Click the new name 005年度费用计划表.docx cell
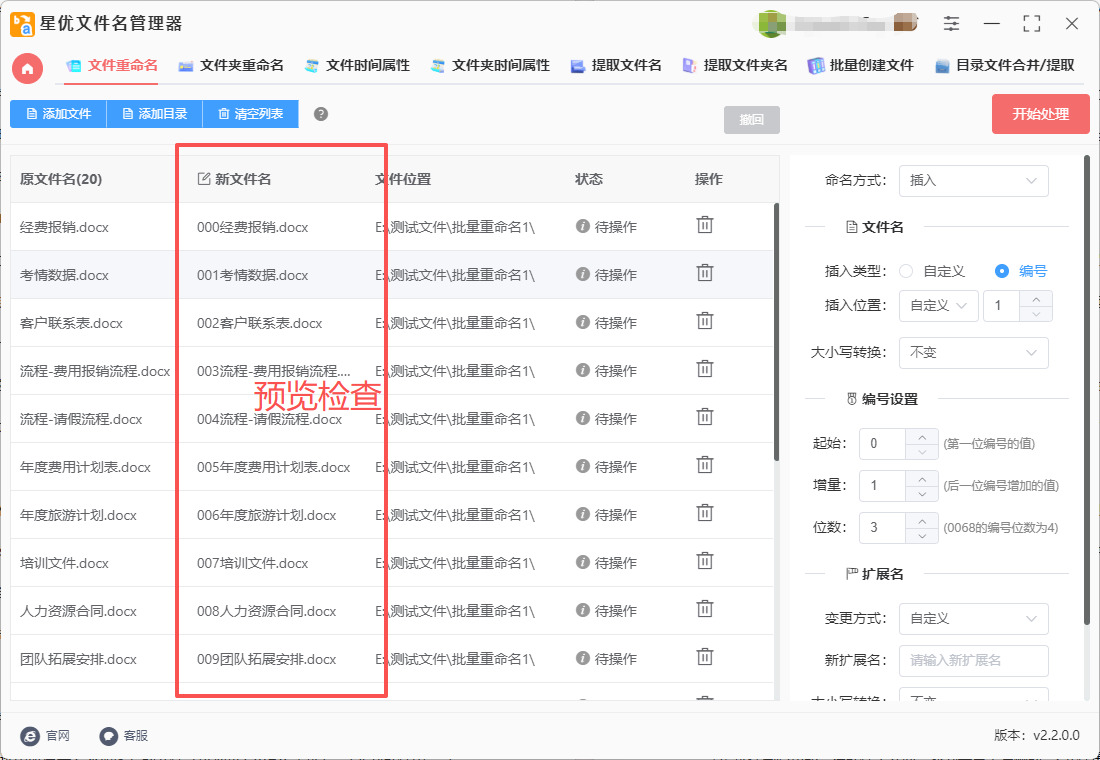 point(274,467)
